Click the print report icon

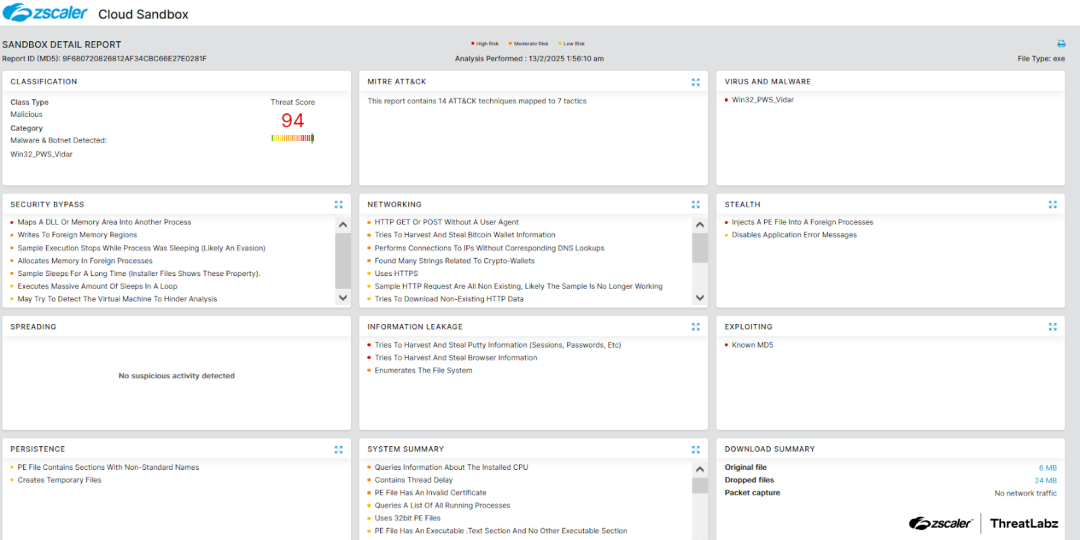coord(1061,44)
